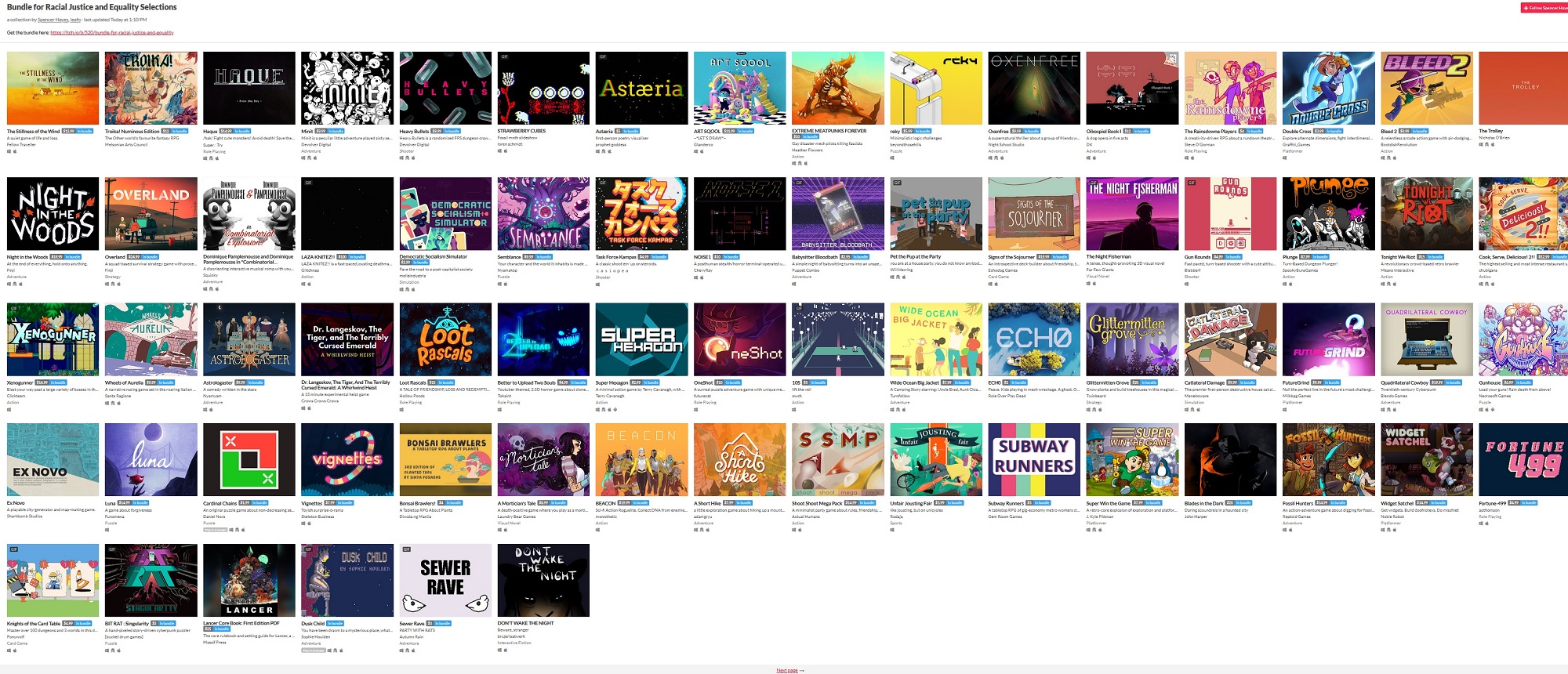This screenshot has height=674, width=1568.
Task: Click GIF badge on Knights of the Card Table
Action: (13, 549)
